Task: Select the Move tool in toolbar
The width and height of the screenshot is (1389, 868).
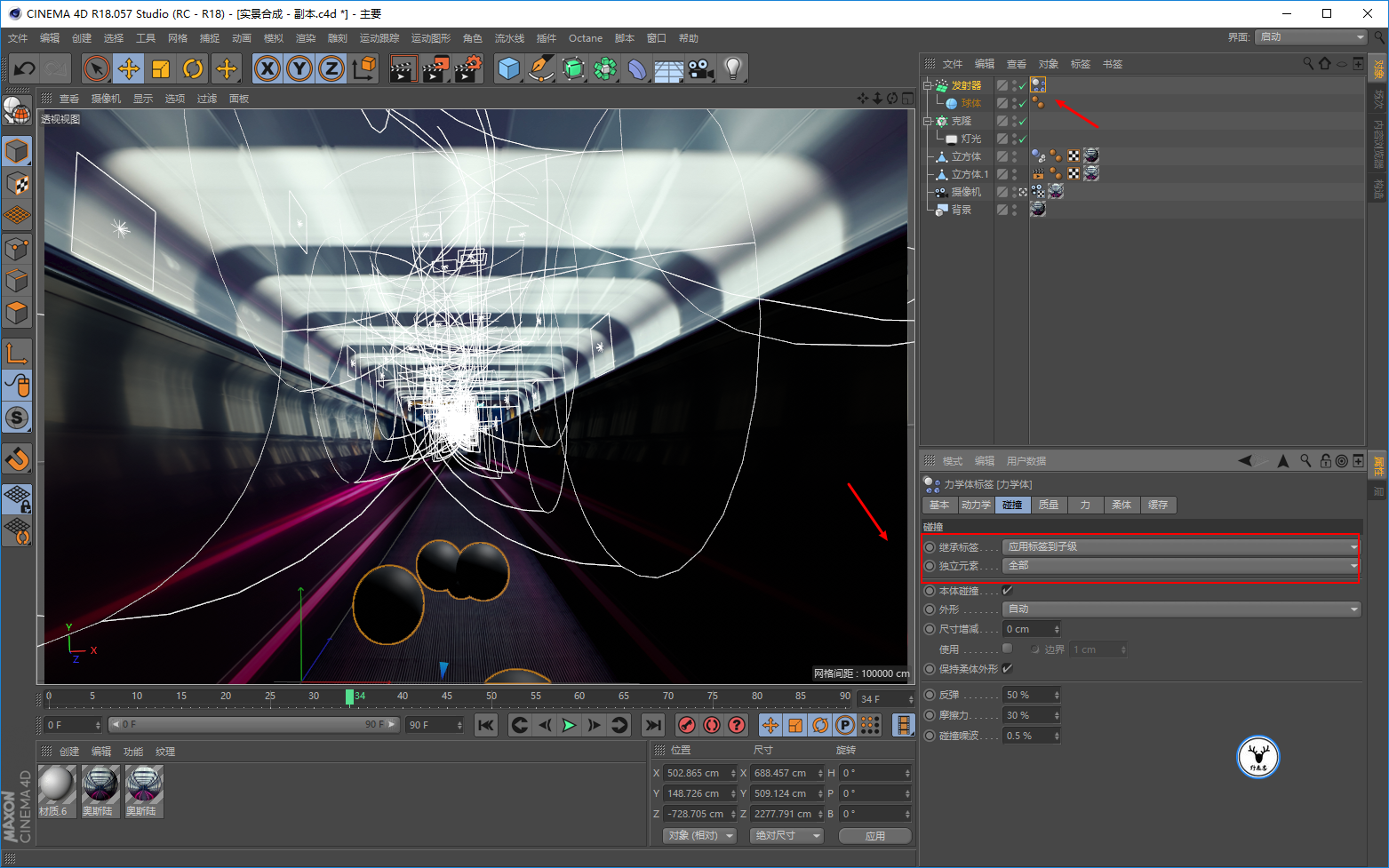Action: [x=129, y=68]
